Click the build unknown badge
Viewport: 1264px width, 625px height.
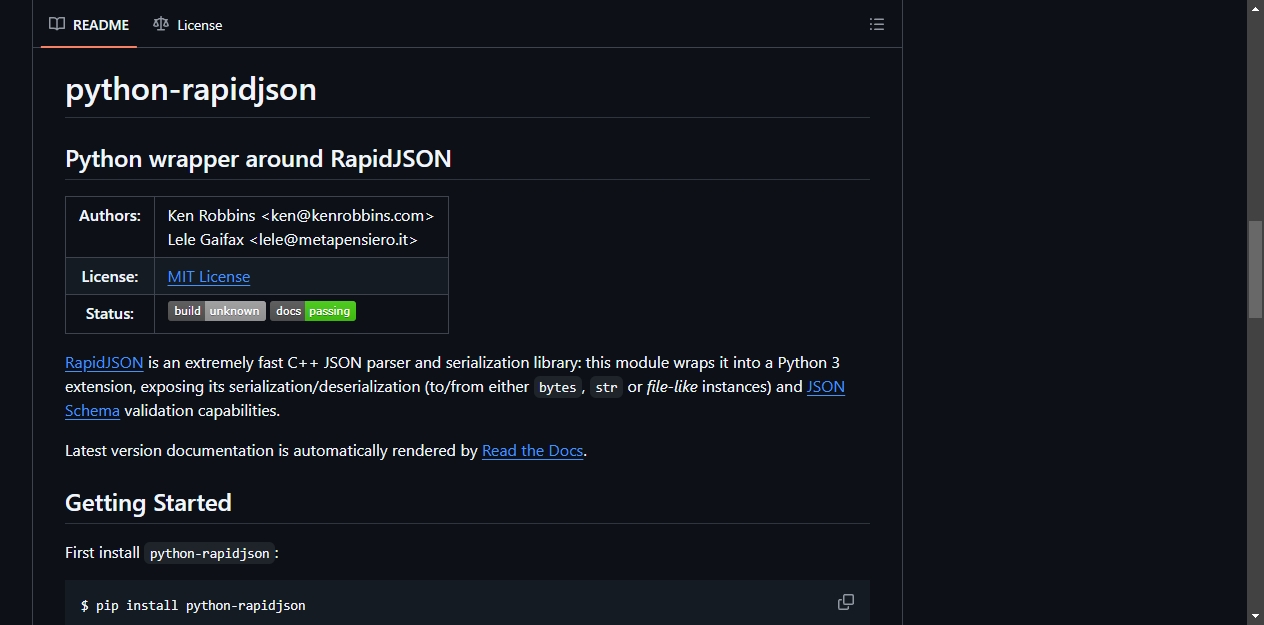coord(217,311)
